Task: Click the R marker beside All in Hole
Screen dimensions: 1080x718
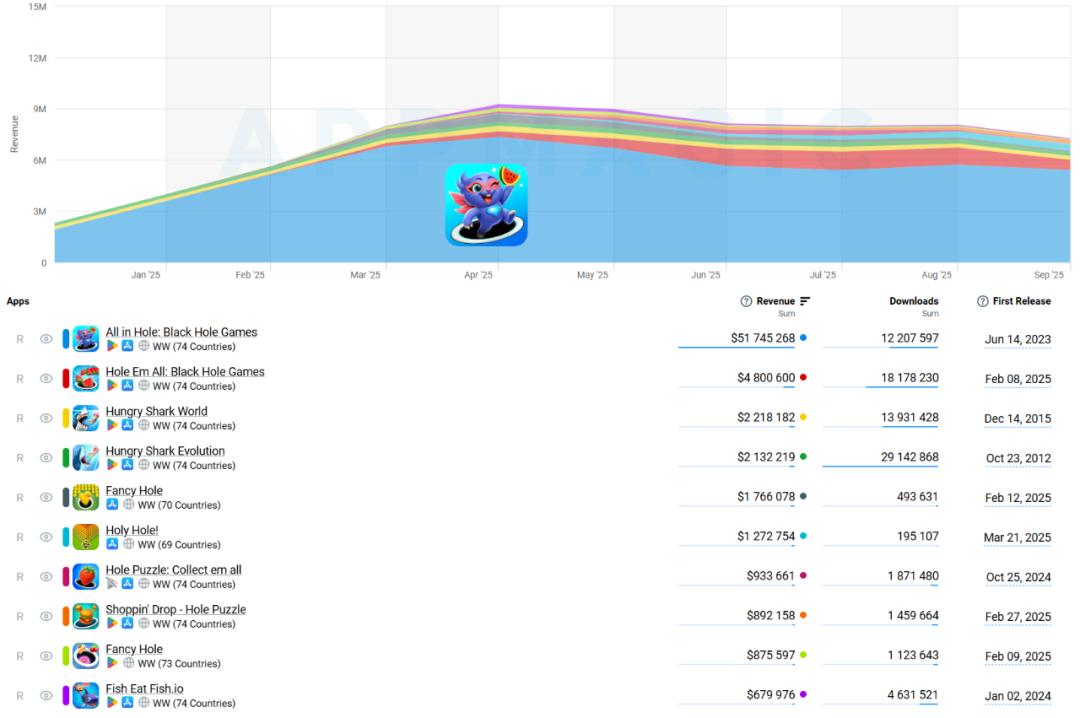Action: [x=20, y=339]
